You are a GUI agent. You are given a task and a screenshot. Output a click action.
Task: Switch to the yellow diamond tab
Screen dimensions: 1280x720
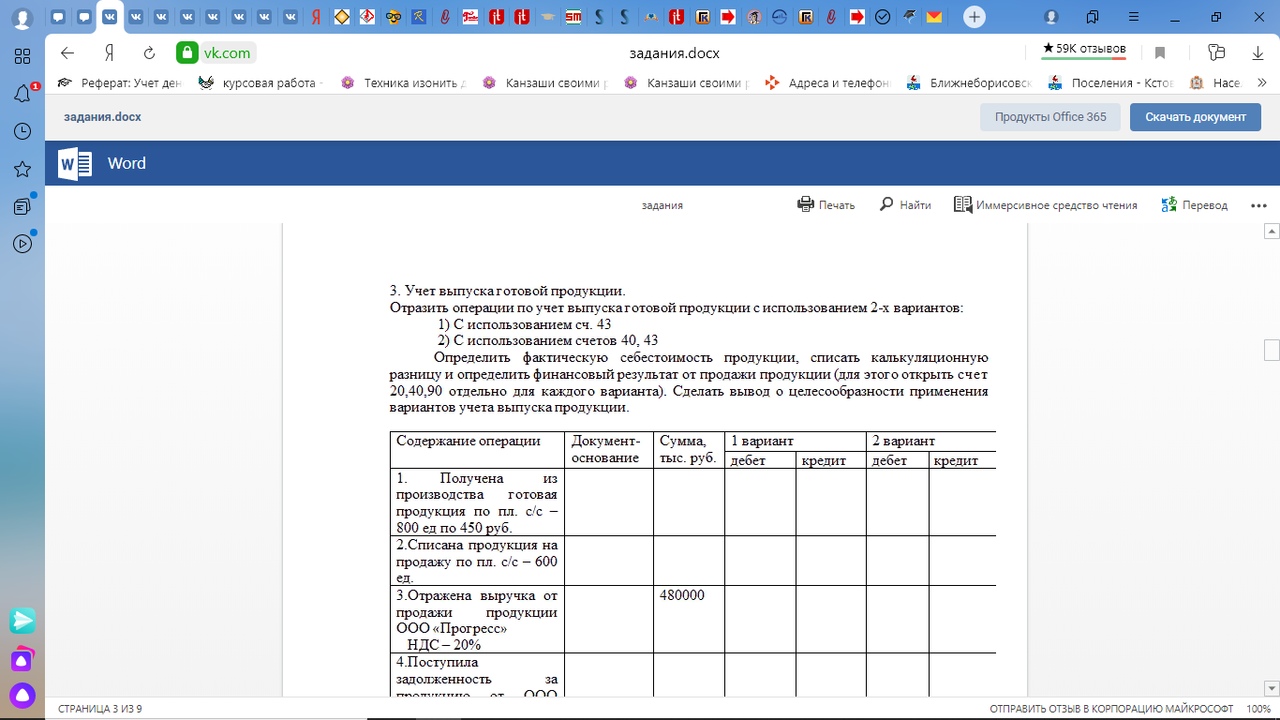click(342, 17)
